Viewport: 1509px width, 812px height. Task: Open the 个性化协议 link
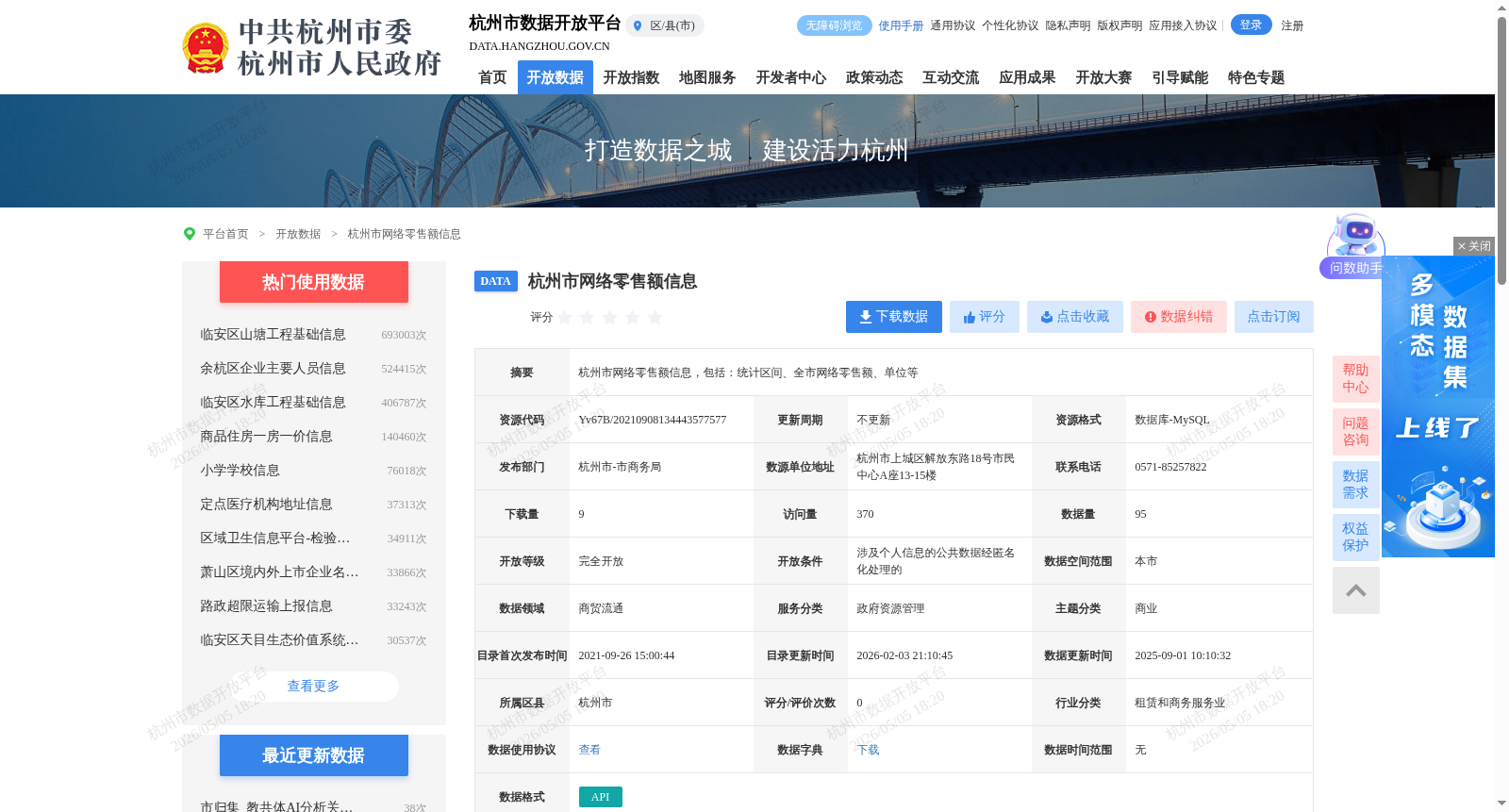click(1010, 25)
